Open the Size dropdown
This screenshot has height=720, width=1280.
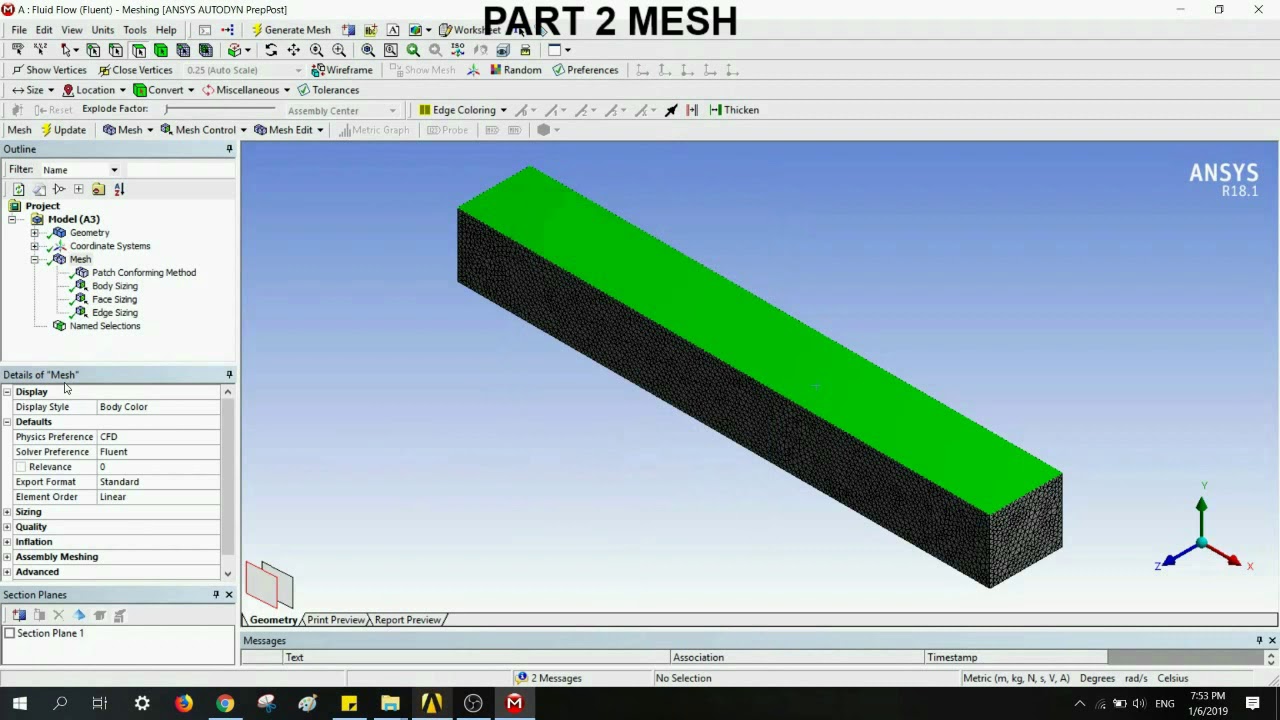click(x=33, y=90)
